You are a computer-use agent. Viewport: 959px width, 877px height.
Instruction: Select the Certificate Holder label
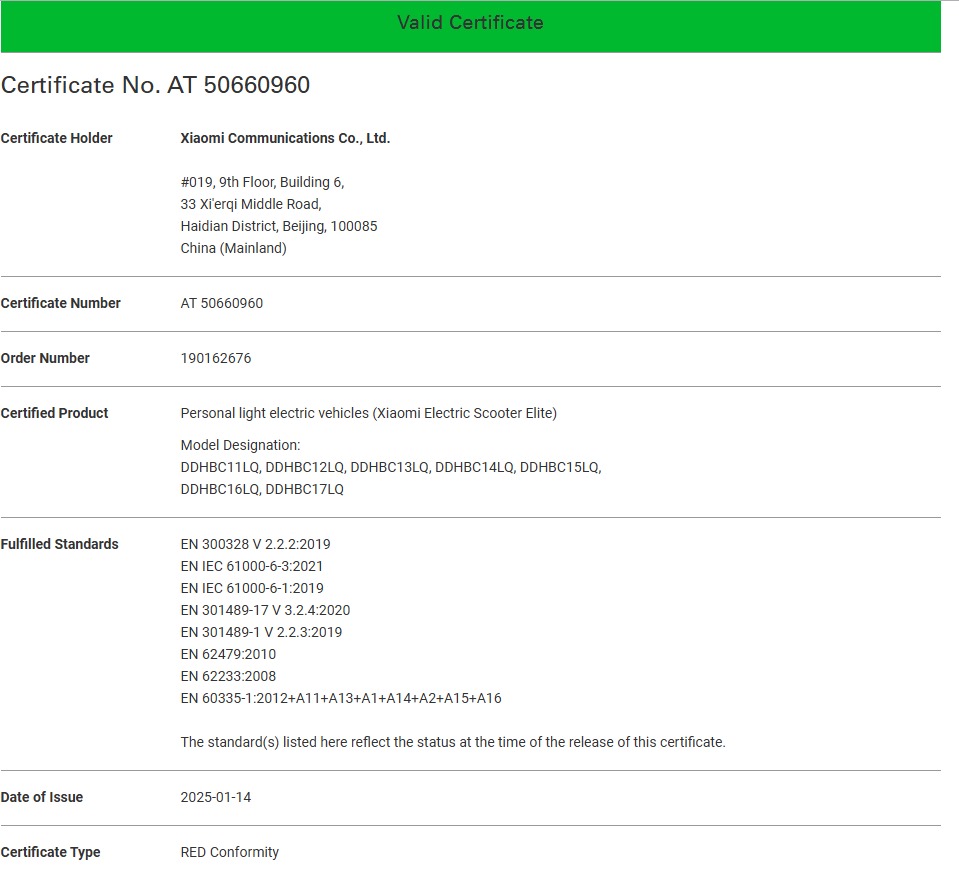click(x=57, y=138)
